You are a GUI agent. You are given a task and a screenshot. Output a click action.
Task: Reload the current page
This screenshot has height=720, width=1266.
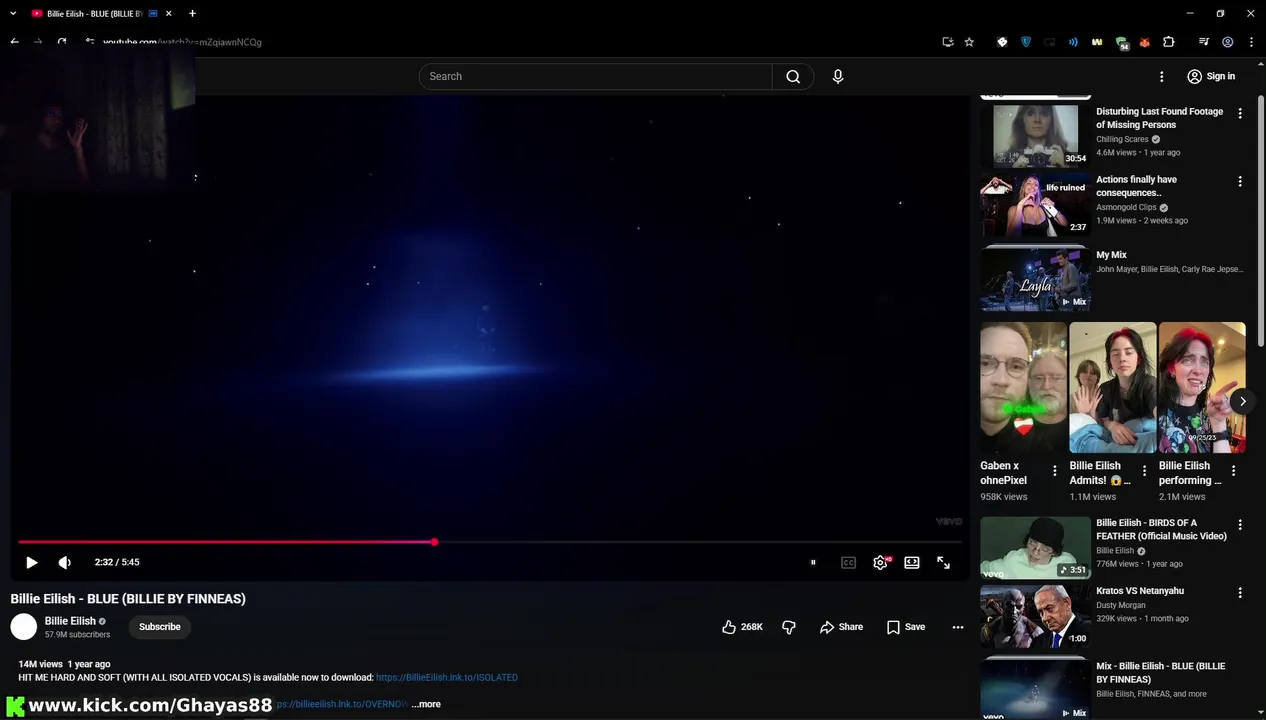tap(62, 42)
